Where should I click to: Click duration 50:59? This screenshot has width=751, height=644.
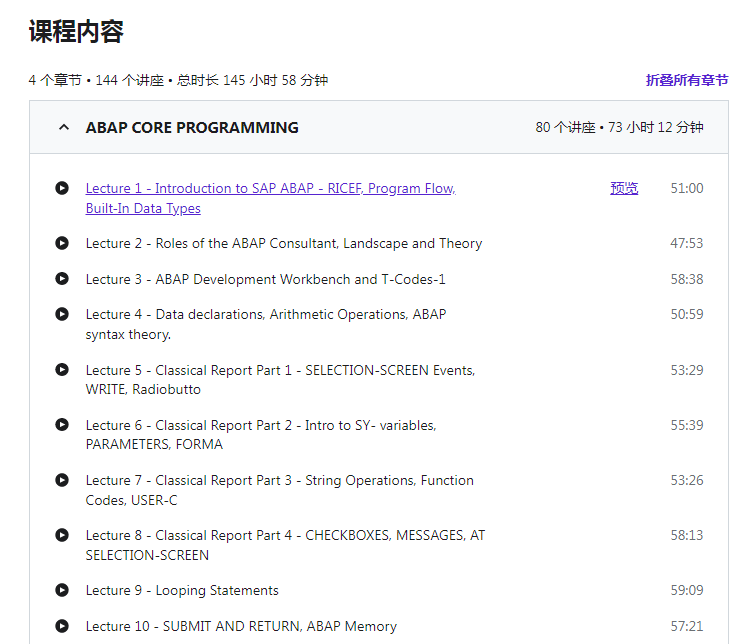tap(687, 314)
